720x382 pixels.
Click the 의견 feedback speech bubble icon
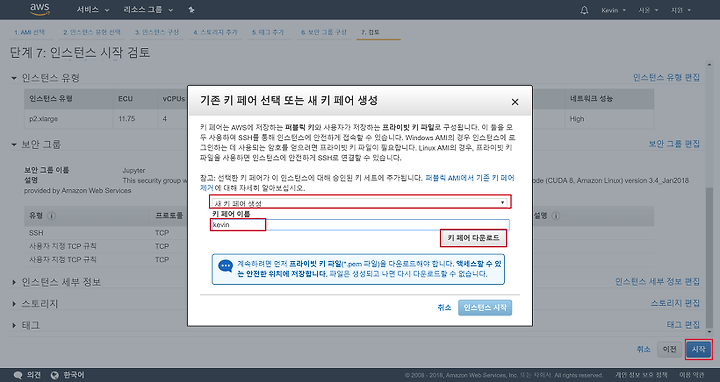(18, 375)
